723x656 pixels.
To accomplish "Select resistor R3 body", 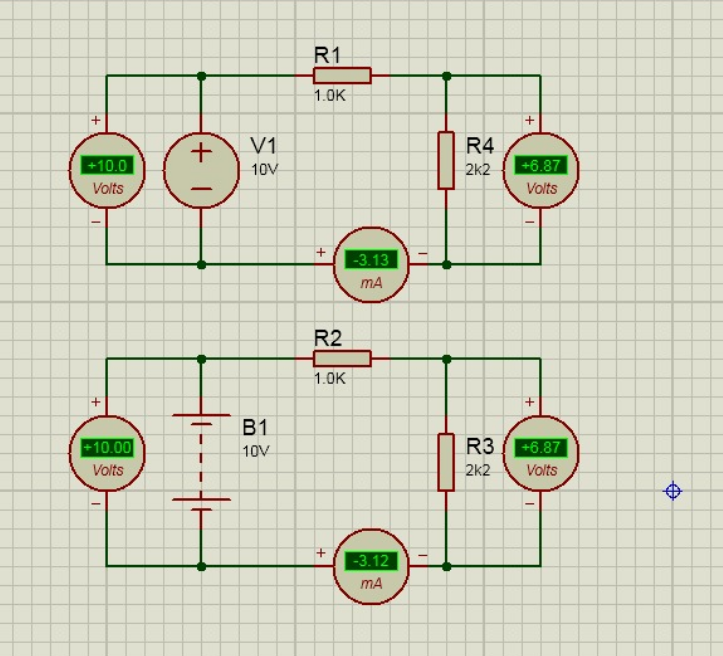I will (446, 462).
